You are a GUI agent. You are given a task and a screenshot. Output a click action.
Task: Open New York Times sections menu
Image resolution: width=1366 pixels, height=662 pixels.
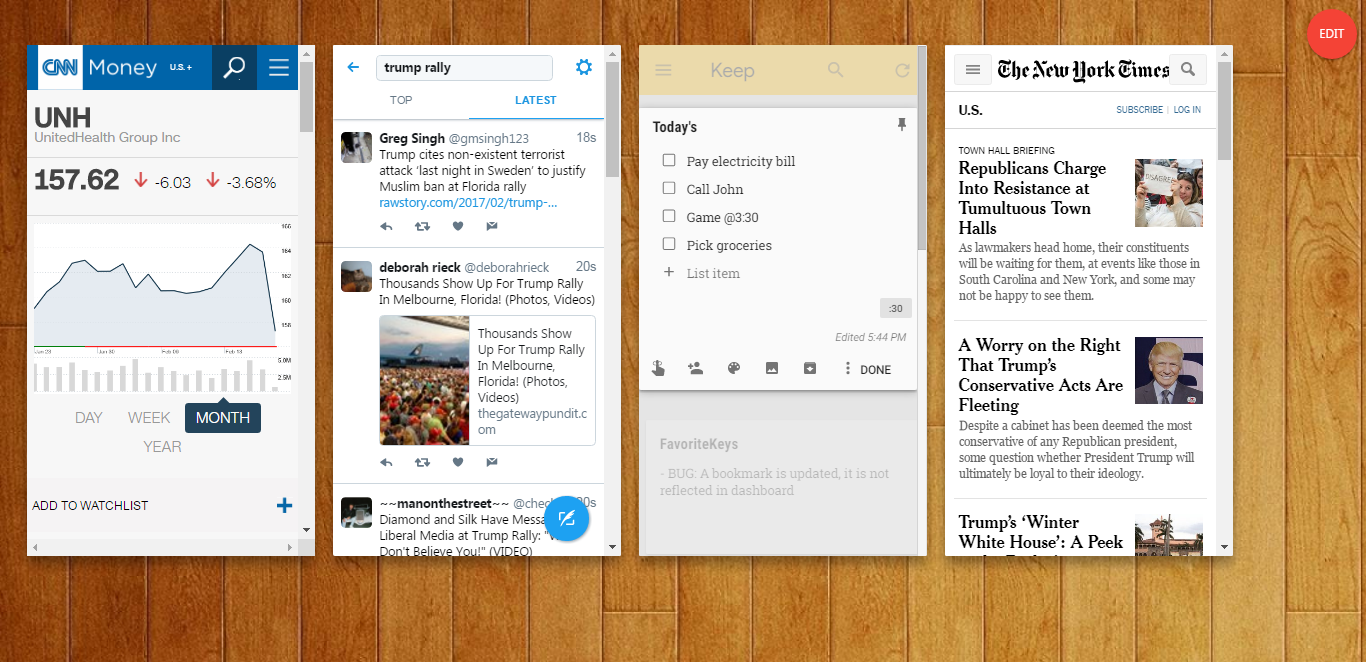972,69
